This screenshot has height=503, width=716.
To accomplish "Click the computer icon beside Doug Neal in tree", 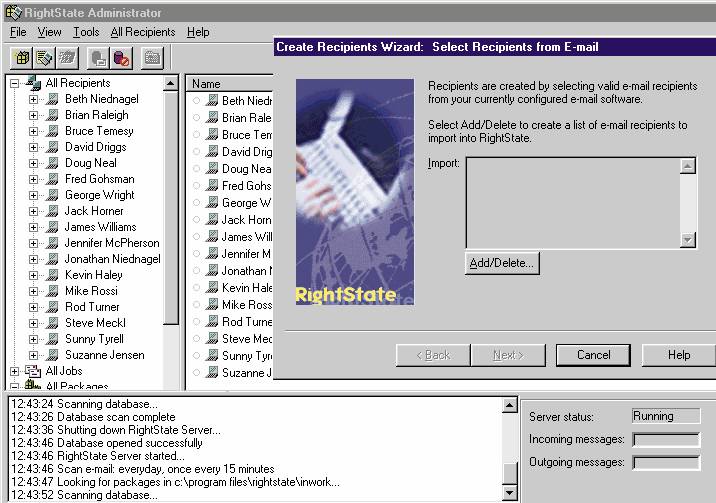I will tap(53, 163).
